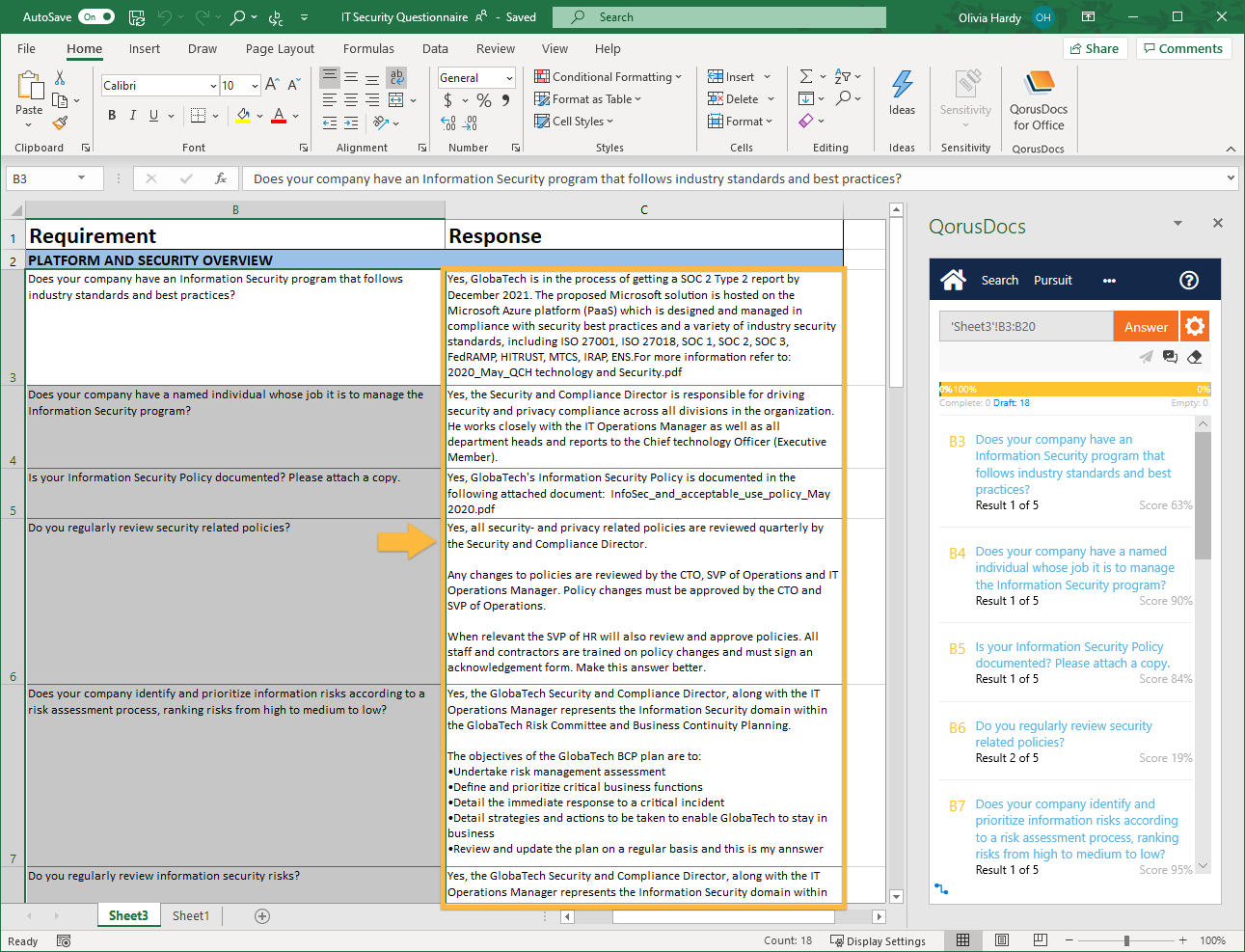Open font size dropdown
This screenshot has width=1245, height=952.
pyautogui.click(x=255, y=86)
